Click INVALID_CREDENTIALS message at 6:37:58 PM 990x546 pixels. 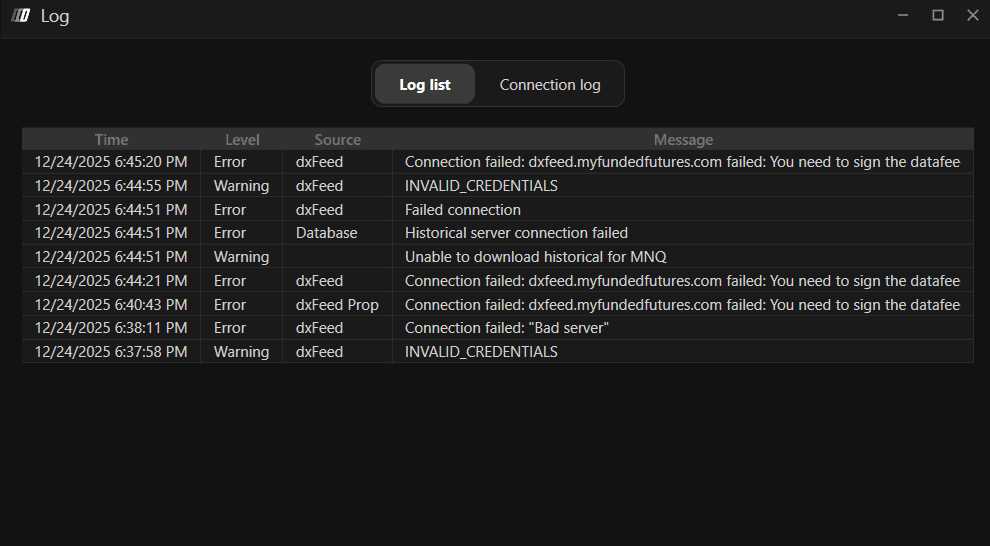pyautogui.click(x=481, y=352)
